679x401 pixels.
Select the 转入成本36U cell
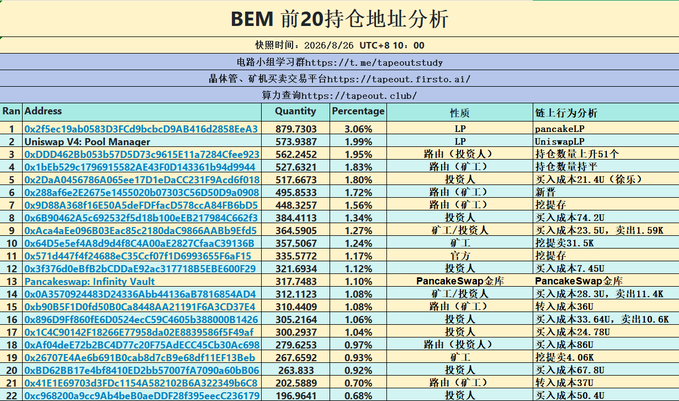[x=606, y=307]
